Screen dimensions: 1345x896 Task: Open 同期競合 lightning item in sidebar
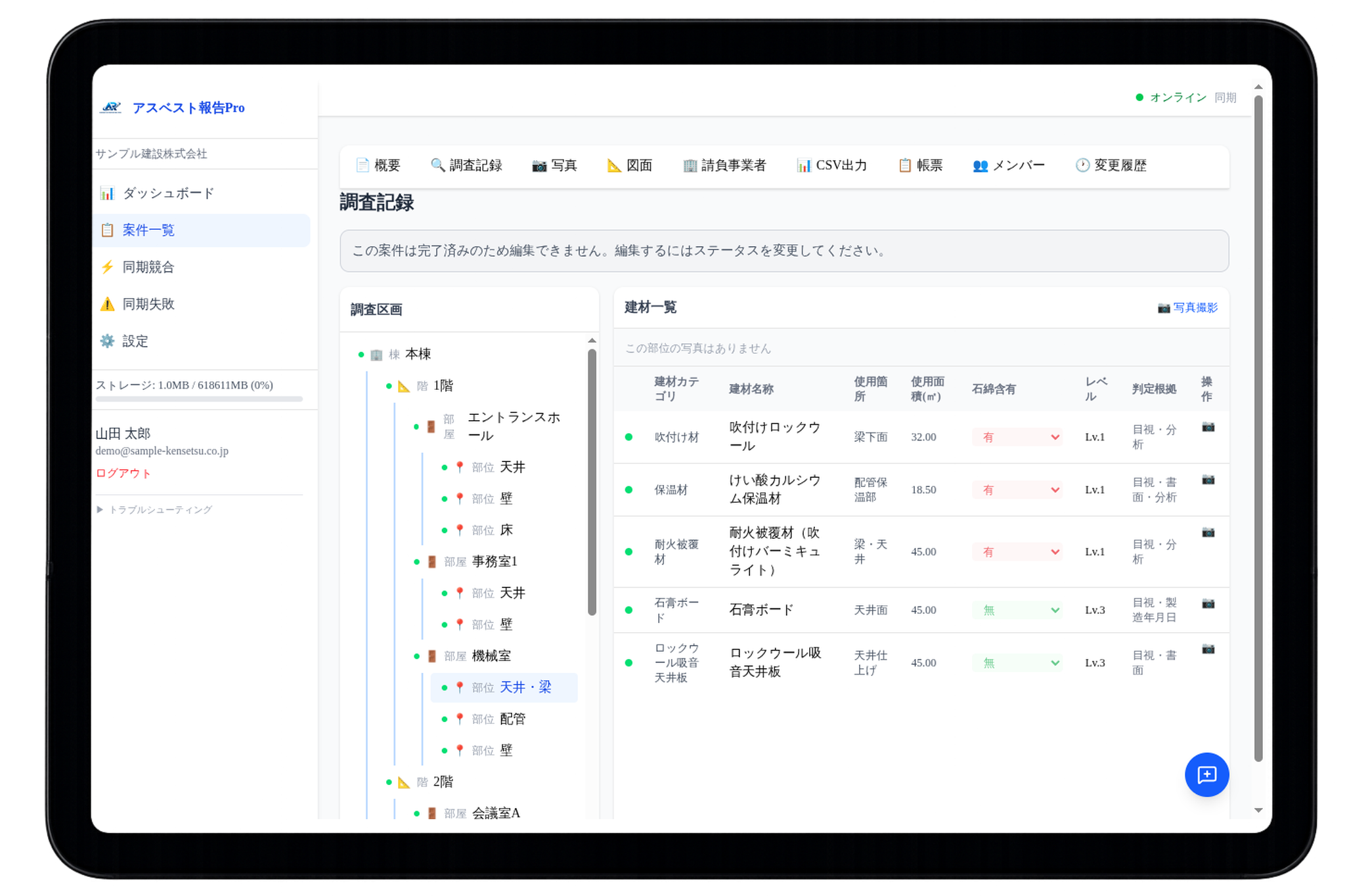[x=148, y=267]
